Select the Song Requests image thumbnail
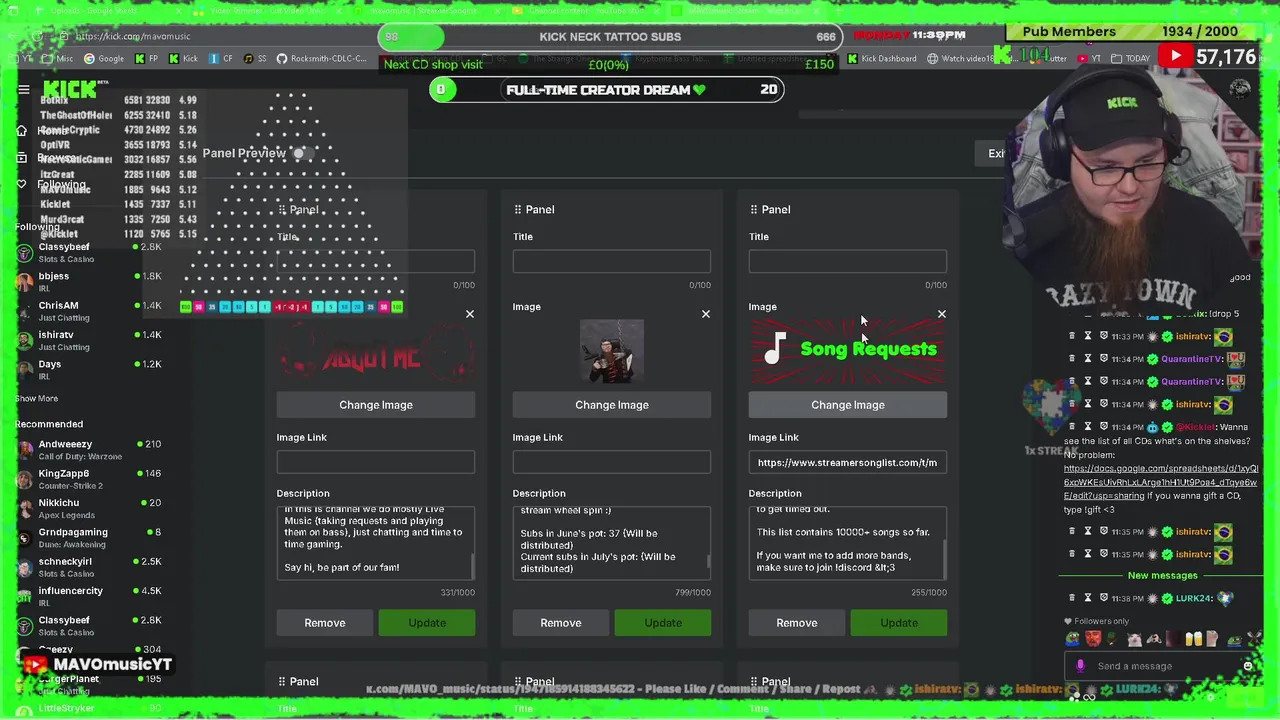This screenshot has width=1280, height=720. point(848,350)
